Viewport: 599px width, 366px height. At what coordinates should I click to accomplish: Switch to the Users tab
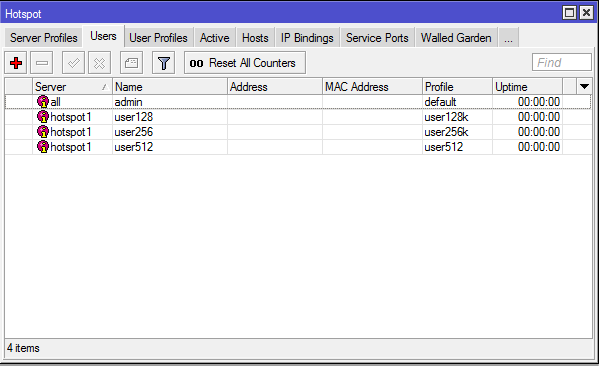point(103,36)
